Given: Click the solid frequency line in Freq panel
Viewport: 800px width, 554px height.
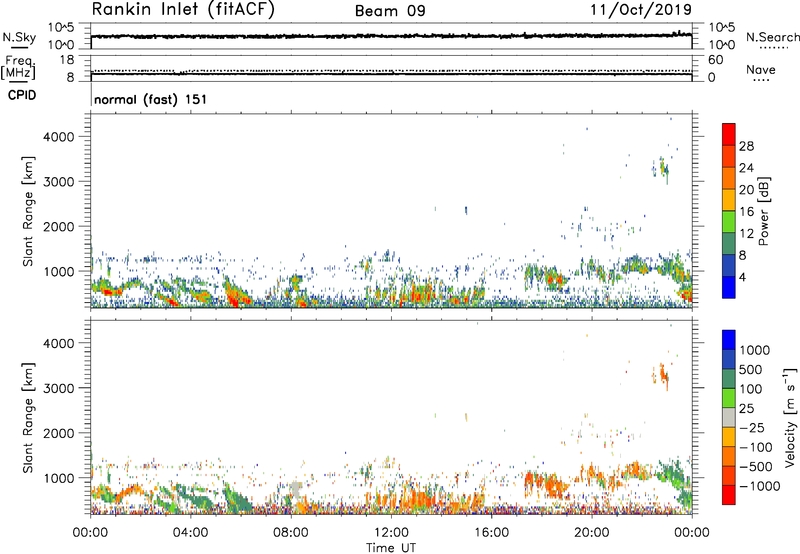Looking at the screenshot, I should pos(391,74).
